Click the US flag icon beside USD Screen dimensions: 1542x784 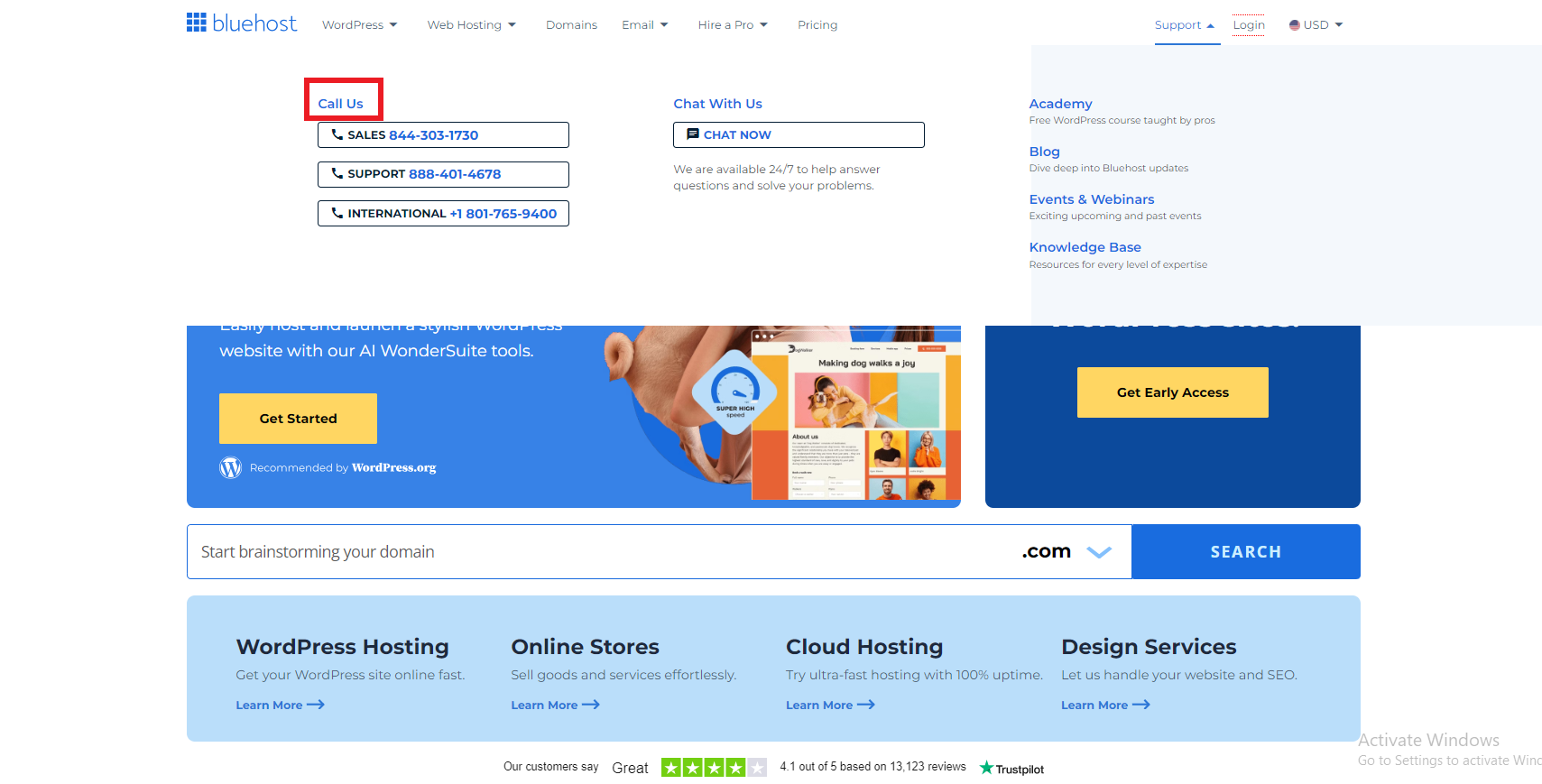[1295, 25]
